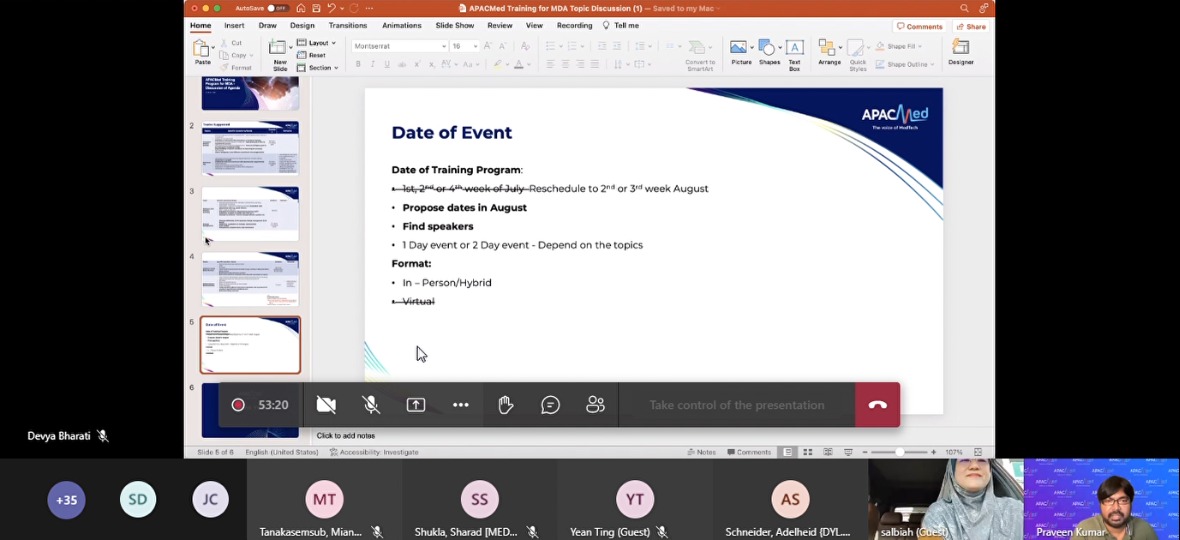Open more actions ellipsis in meeting bar
1180x540 pixels.
pos(460,405)
